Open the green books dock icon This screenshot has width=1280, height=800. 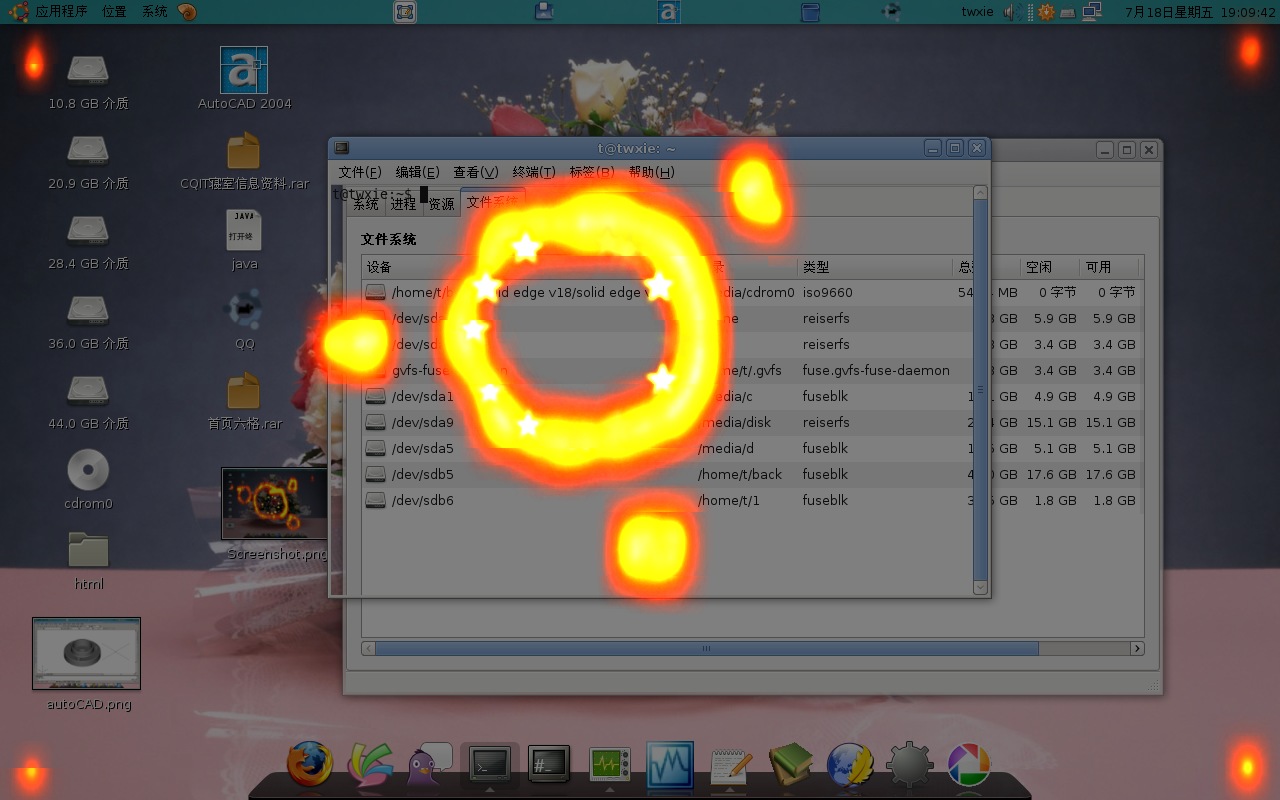tap(790, 765)
